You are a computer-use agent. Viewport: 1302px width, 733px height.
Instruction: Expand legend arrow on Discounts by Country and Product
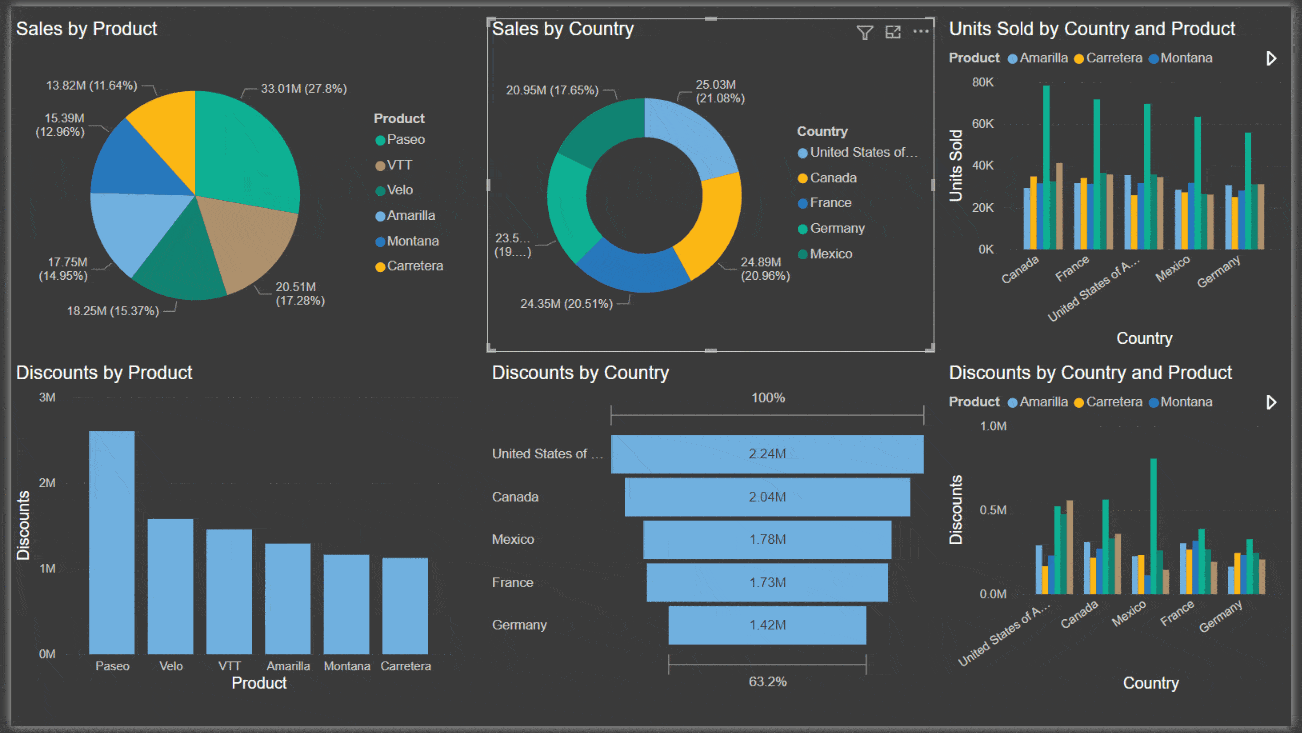coord(1271,401)
